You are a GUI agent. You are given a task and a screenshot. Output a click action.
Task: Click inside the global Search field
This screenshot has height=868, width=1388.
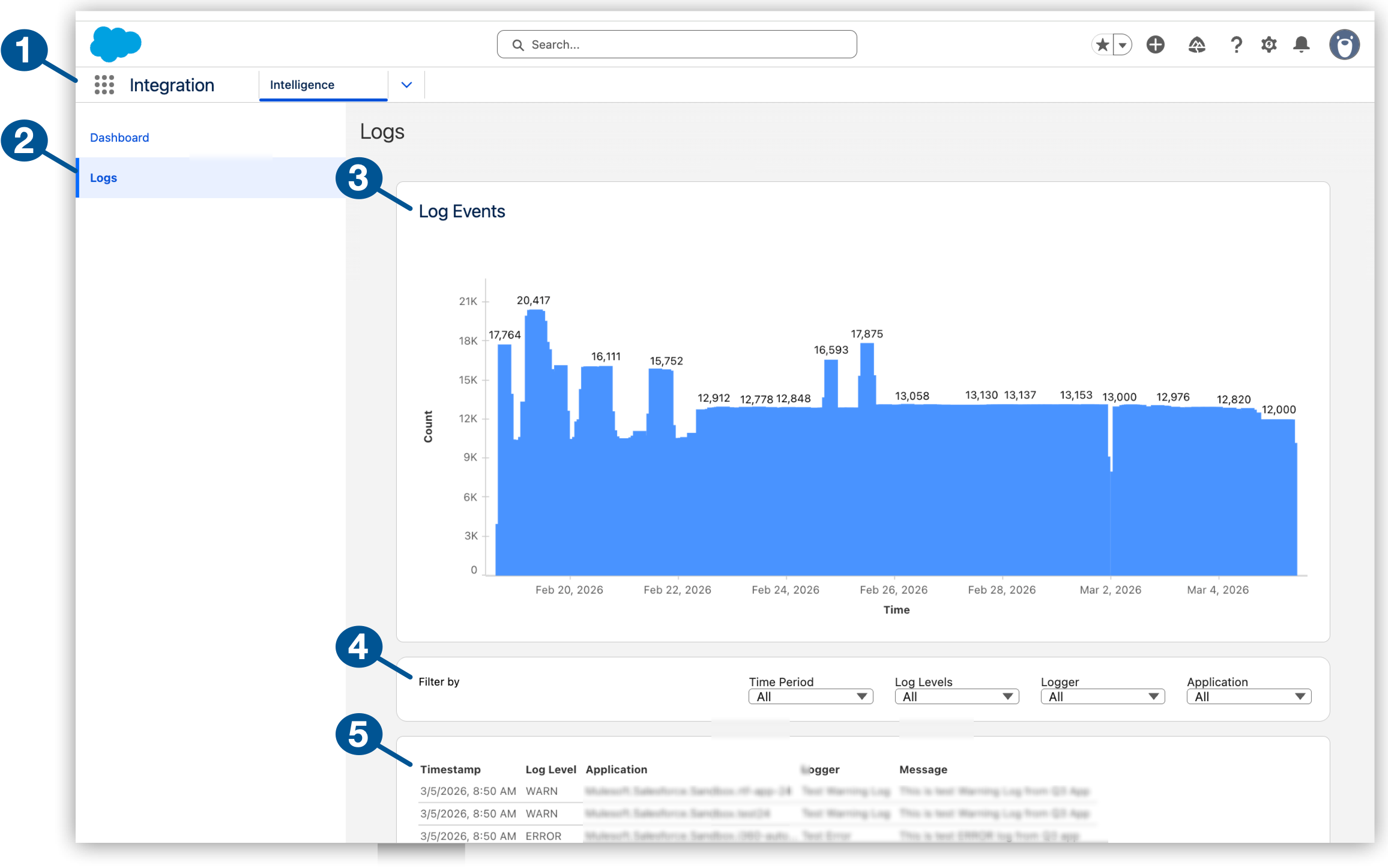[676, 44]
